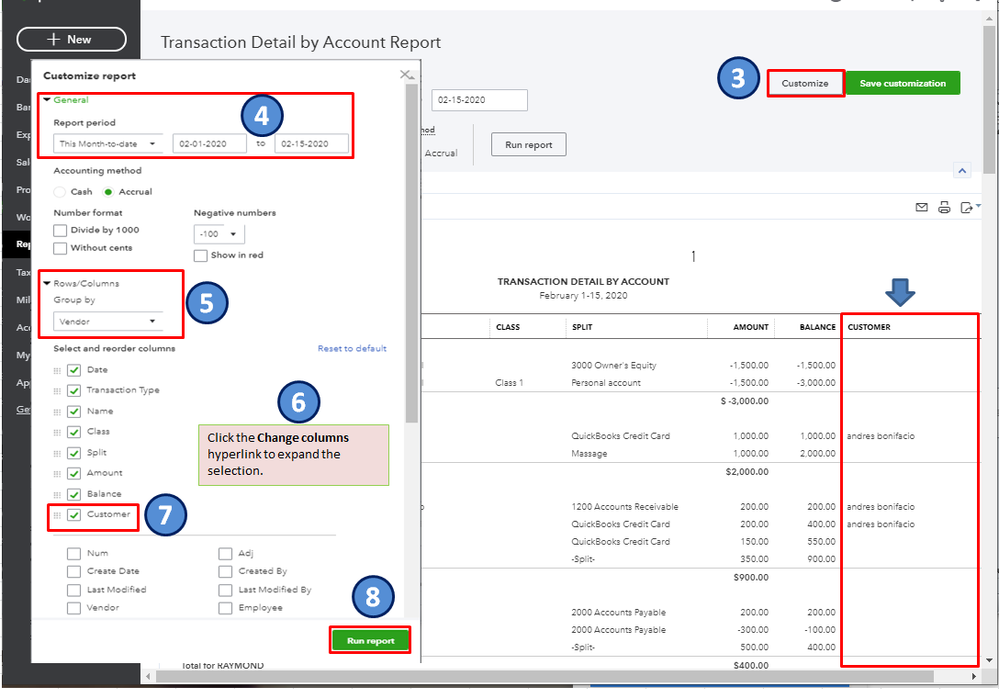Image resolution: width=999 pixels, height=689 pixels.
Task: Check the Last Modified By checkbox
Action: point(225,590)
